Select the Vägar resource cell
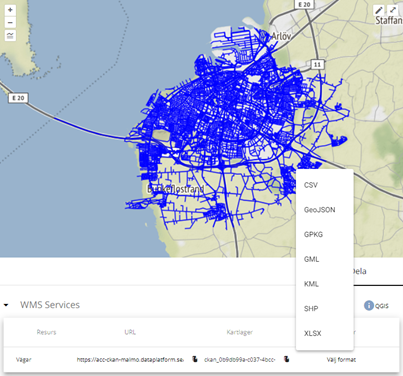Viewport: 403px width, 376px height. [24, 360]
